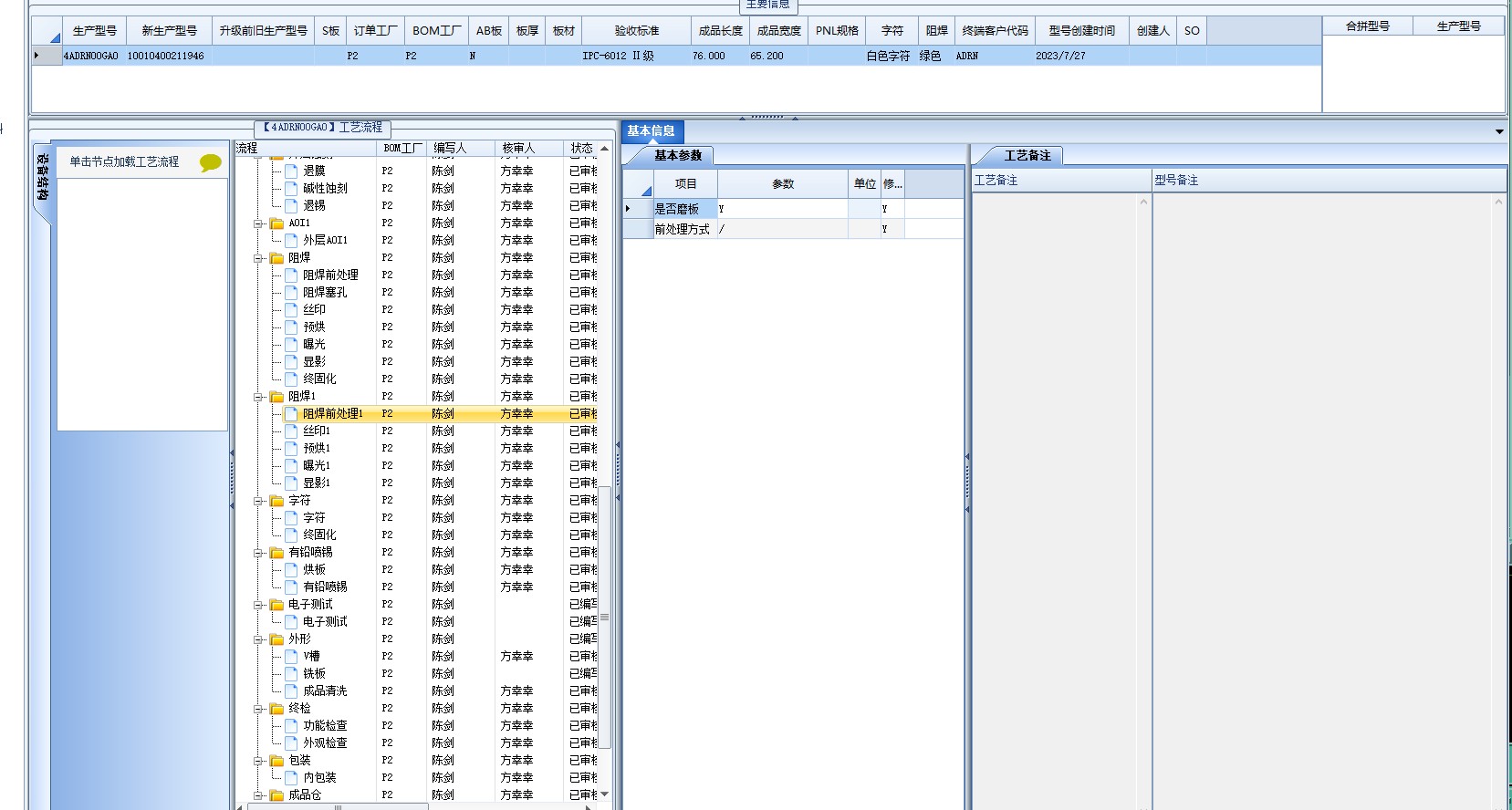The width and height of the screenshot is (1512, 810).
Task: Click the collapse arrow left of the tree panel
Action: click(x=232, y=452)
